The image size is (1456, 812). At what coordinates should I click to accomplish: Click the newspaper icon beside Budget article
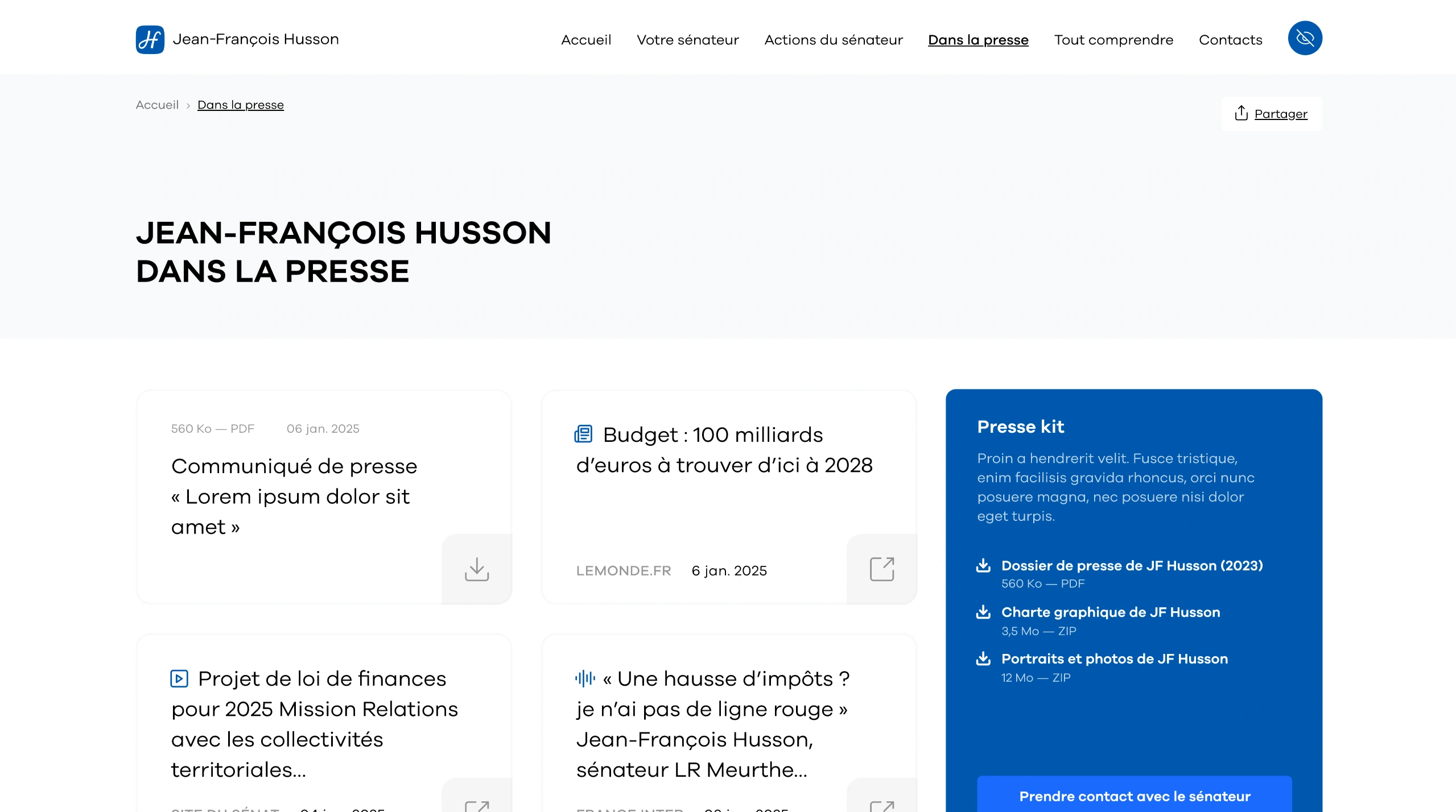tap(583, 434)
